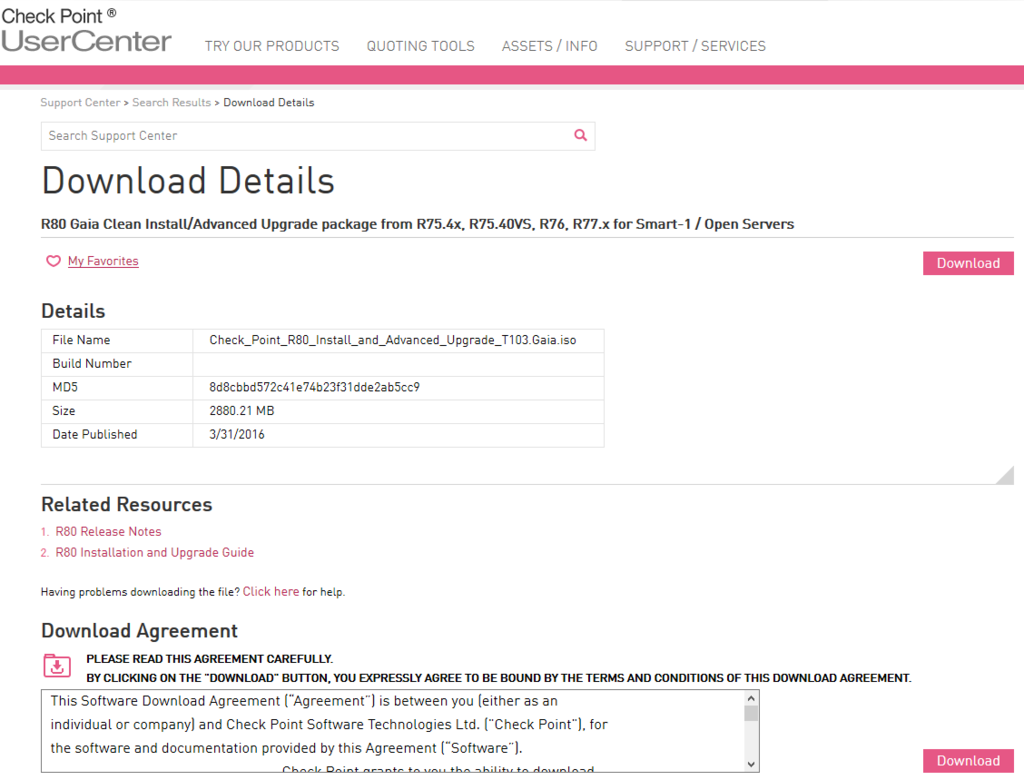Click the top Download button
Screen dimensions: 1024x780
tap(968, 263)
